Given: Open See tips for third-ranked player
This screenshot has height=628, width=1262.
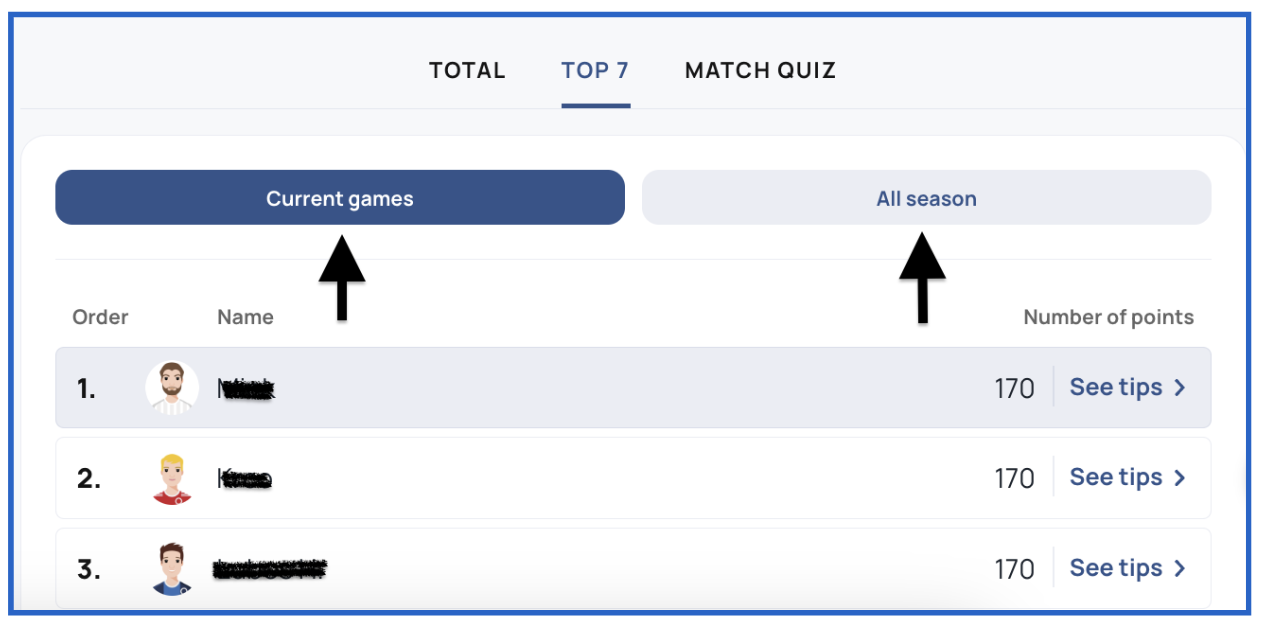Looking at the screenshot, I should pyautogui.click(x=1127, y=568).
